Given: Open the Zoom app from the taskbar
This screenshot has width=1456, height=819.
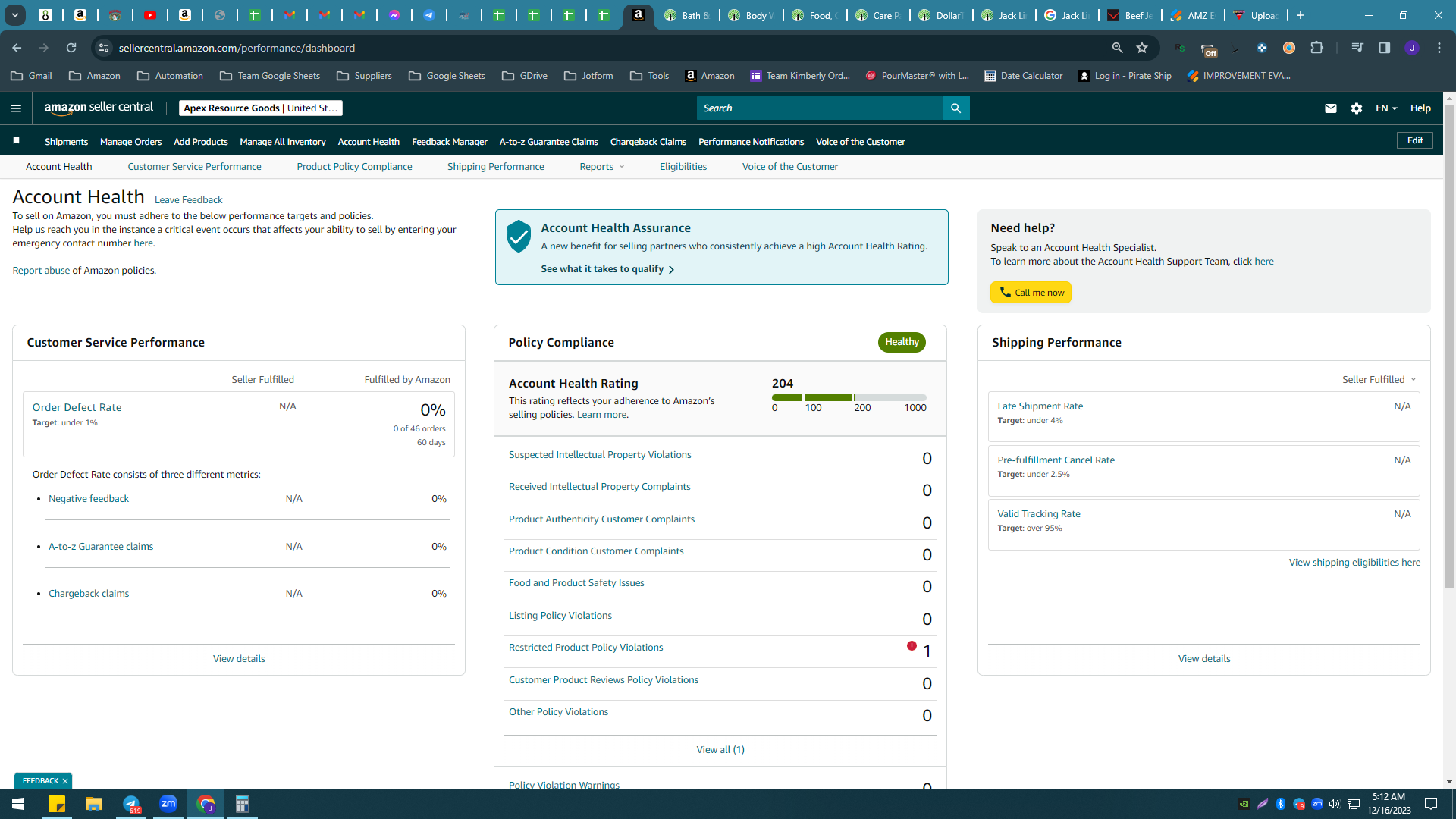Looking at the screenshot, I should [168, 804].
